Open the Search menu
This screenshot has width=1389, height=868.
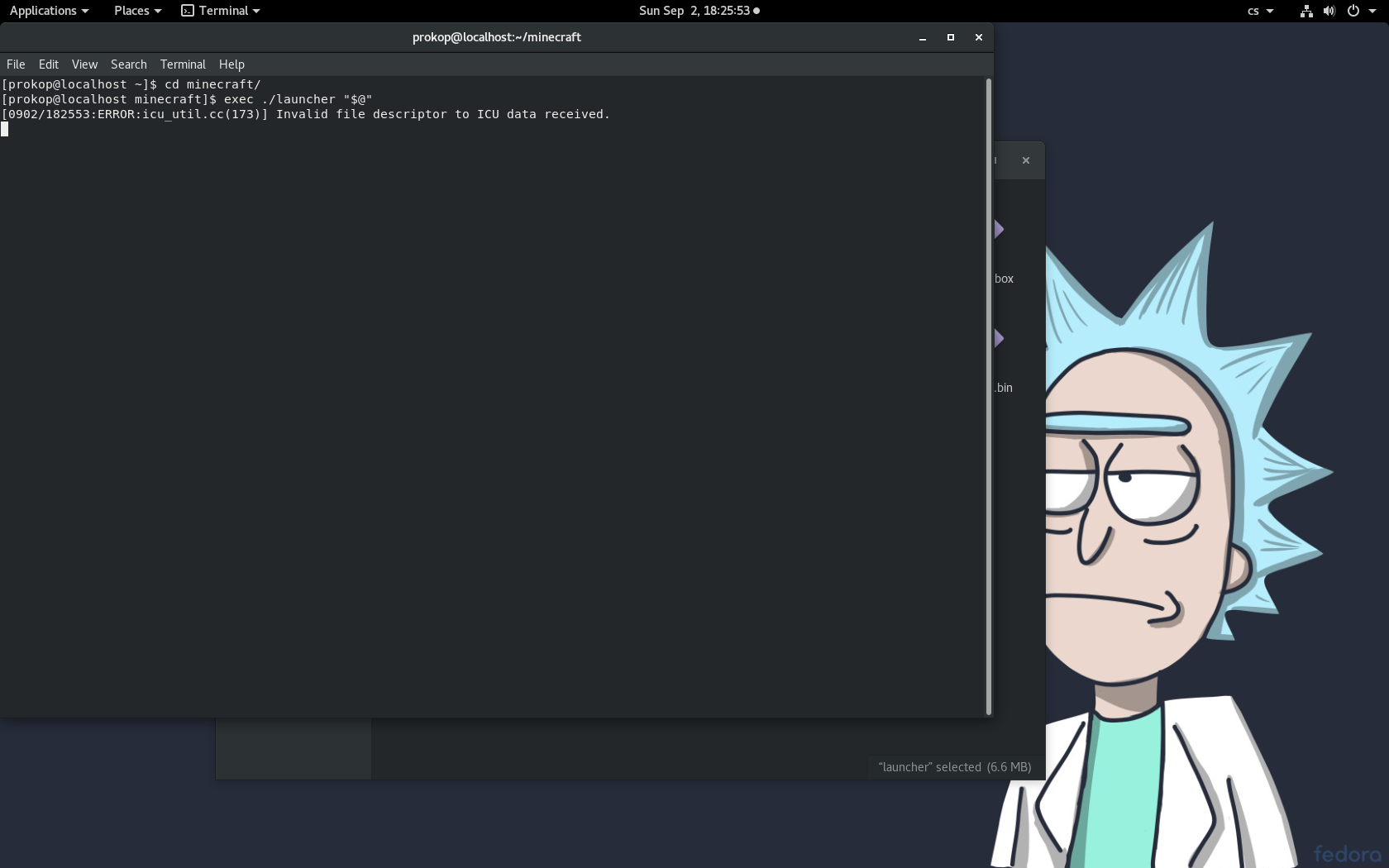point(129,64)
